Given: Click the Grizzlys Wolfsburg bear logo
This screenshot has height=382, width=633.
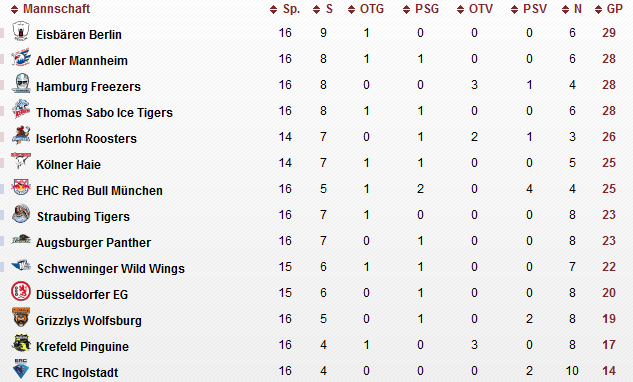Looking at the screenshot, I should (x=21, y=317).
